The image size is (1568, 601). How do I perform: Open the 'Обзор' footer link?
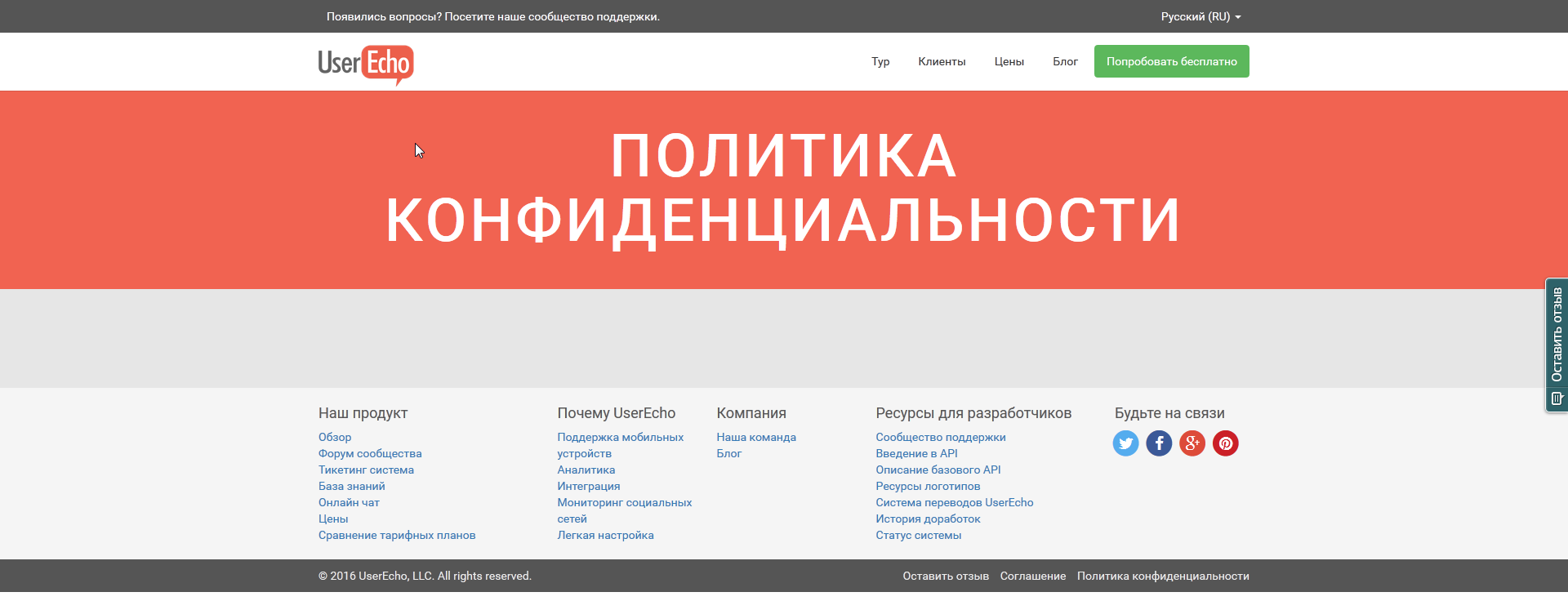335,437
